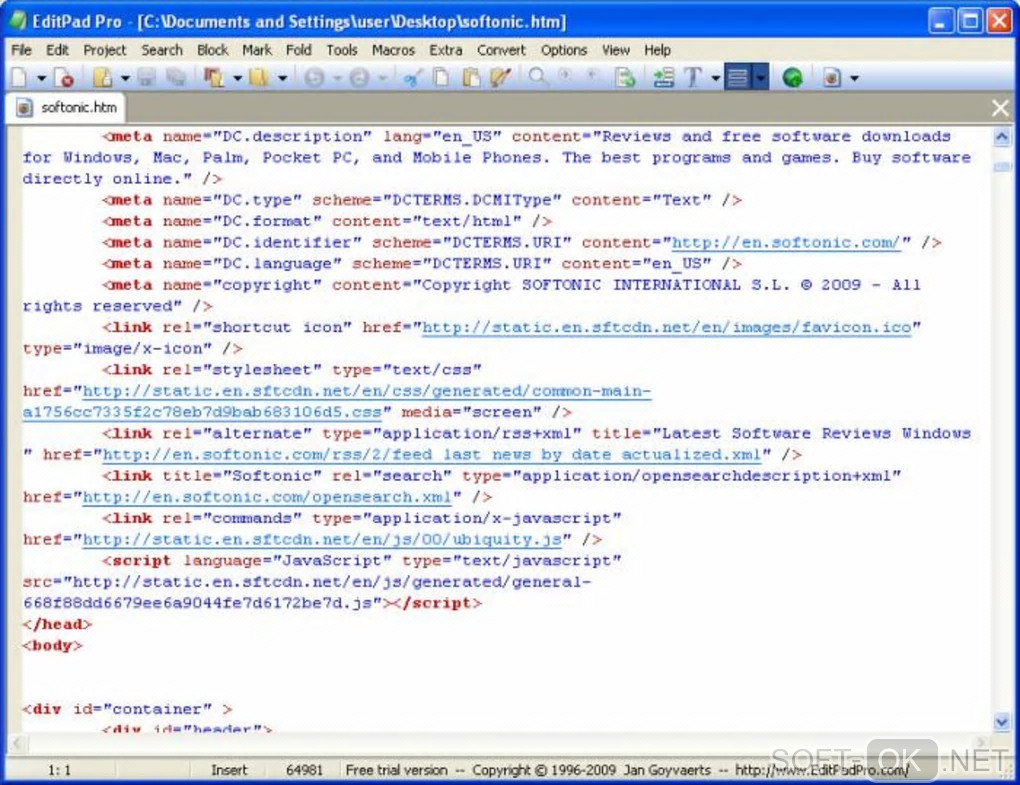Open the Help menu
Screen dimensions: 1020x785
click(657, 50)
